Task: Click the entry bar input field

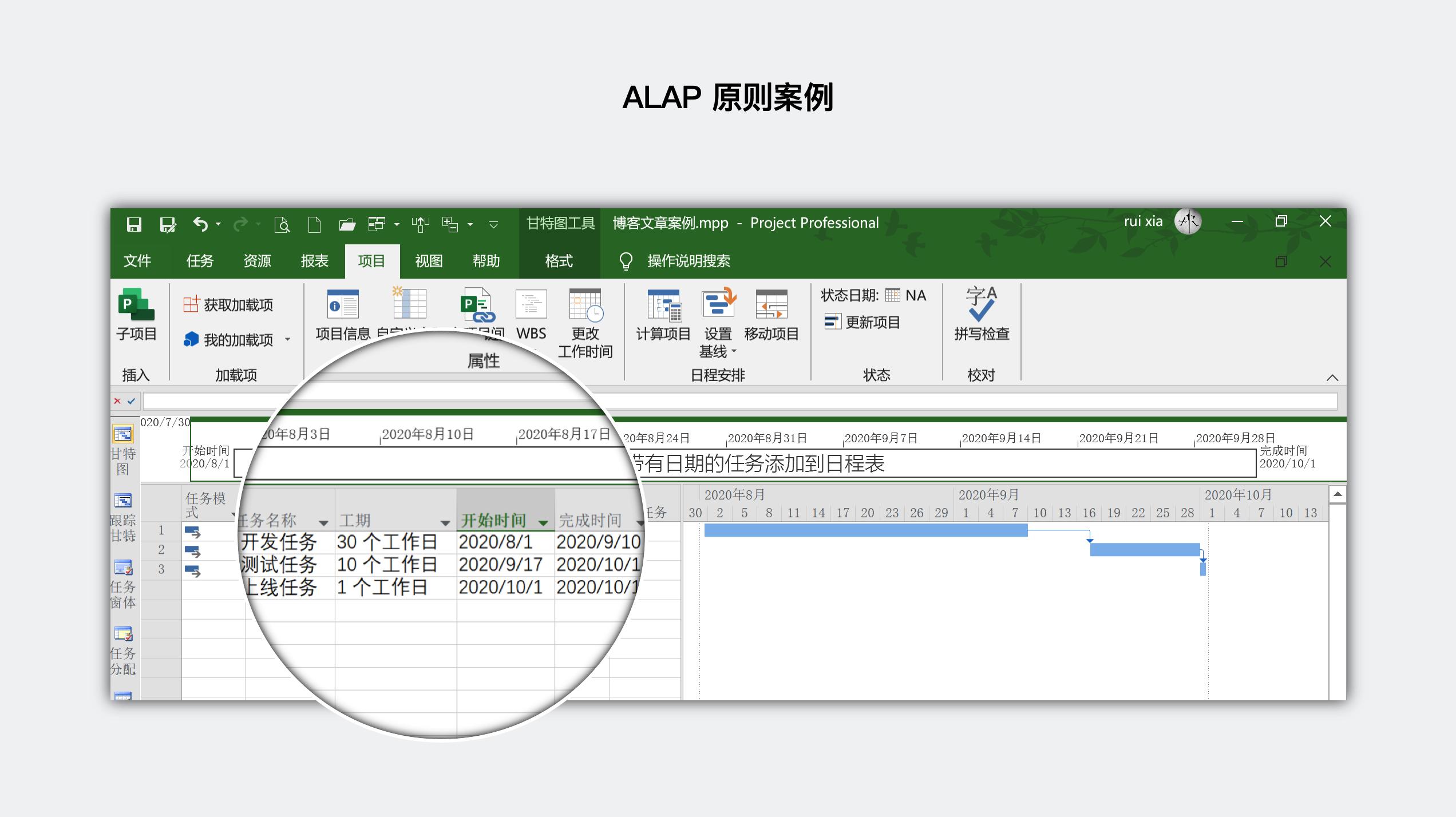Action: (740, 401)
